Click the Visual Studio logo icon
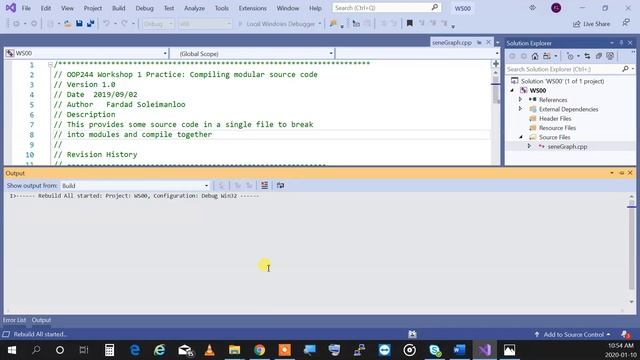 (11, 8)
